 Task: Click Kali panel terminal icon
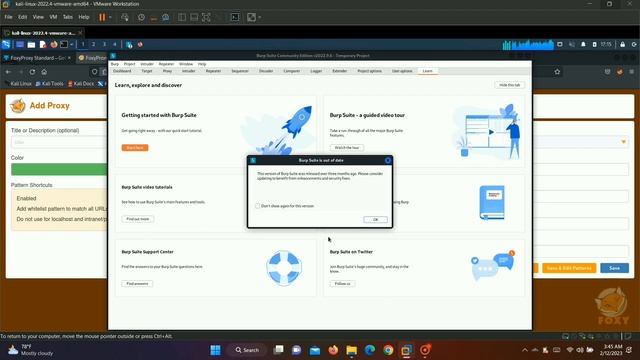[64, 44]
